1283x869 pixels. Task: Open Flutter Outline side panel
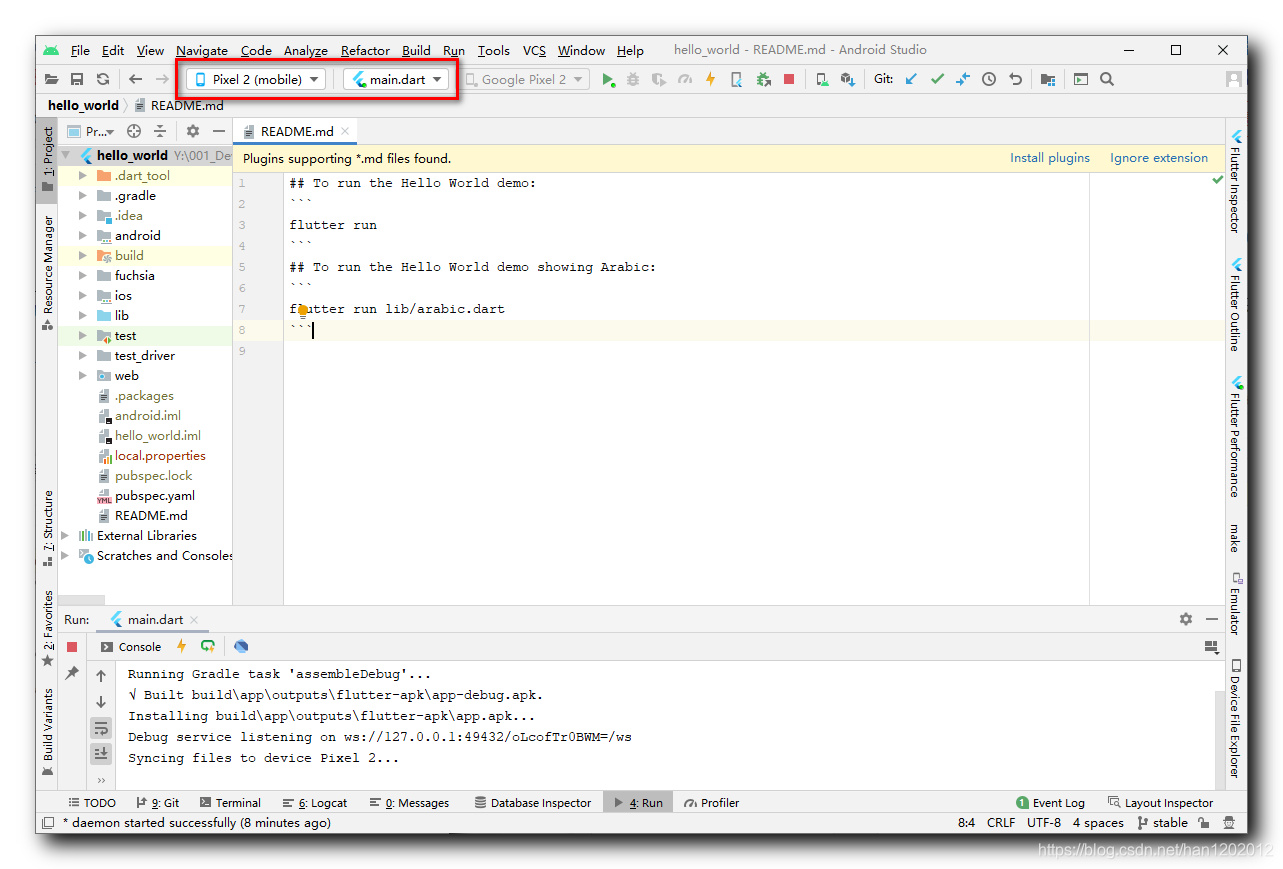[x=1236, y=304]
